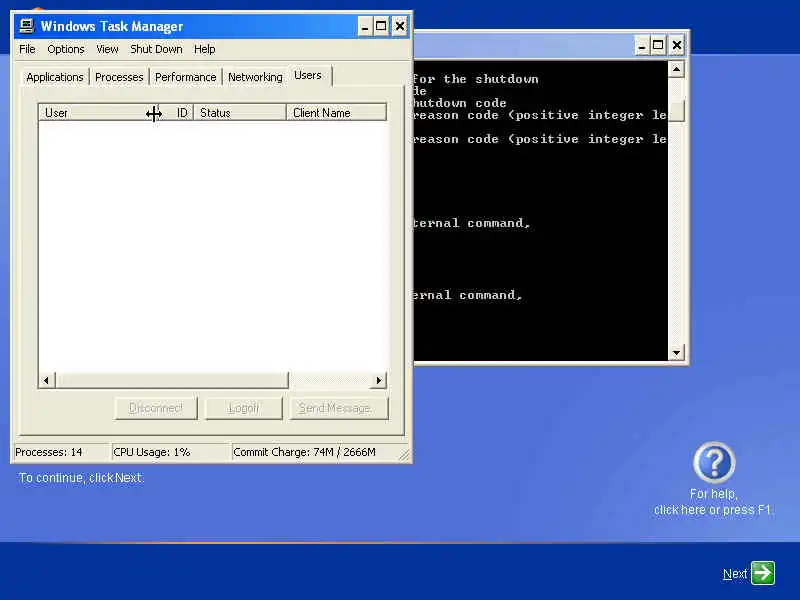Screen dimensions: 800x600
Task: Switch to the Processes tab
Action: pyautogui.click(x=119, y=77)
